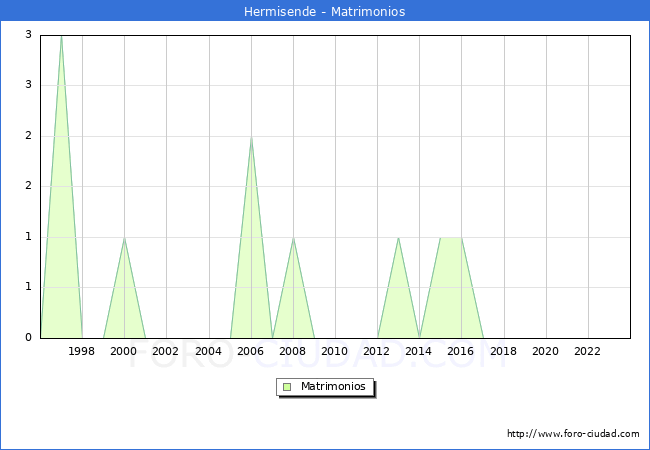
Task: Select the 2014 x-axis label
Action: click(419, 351)
